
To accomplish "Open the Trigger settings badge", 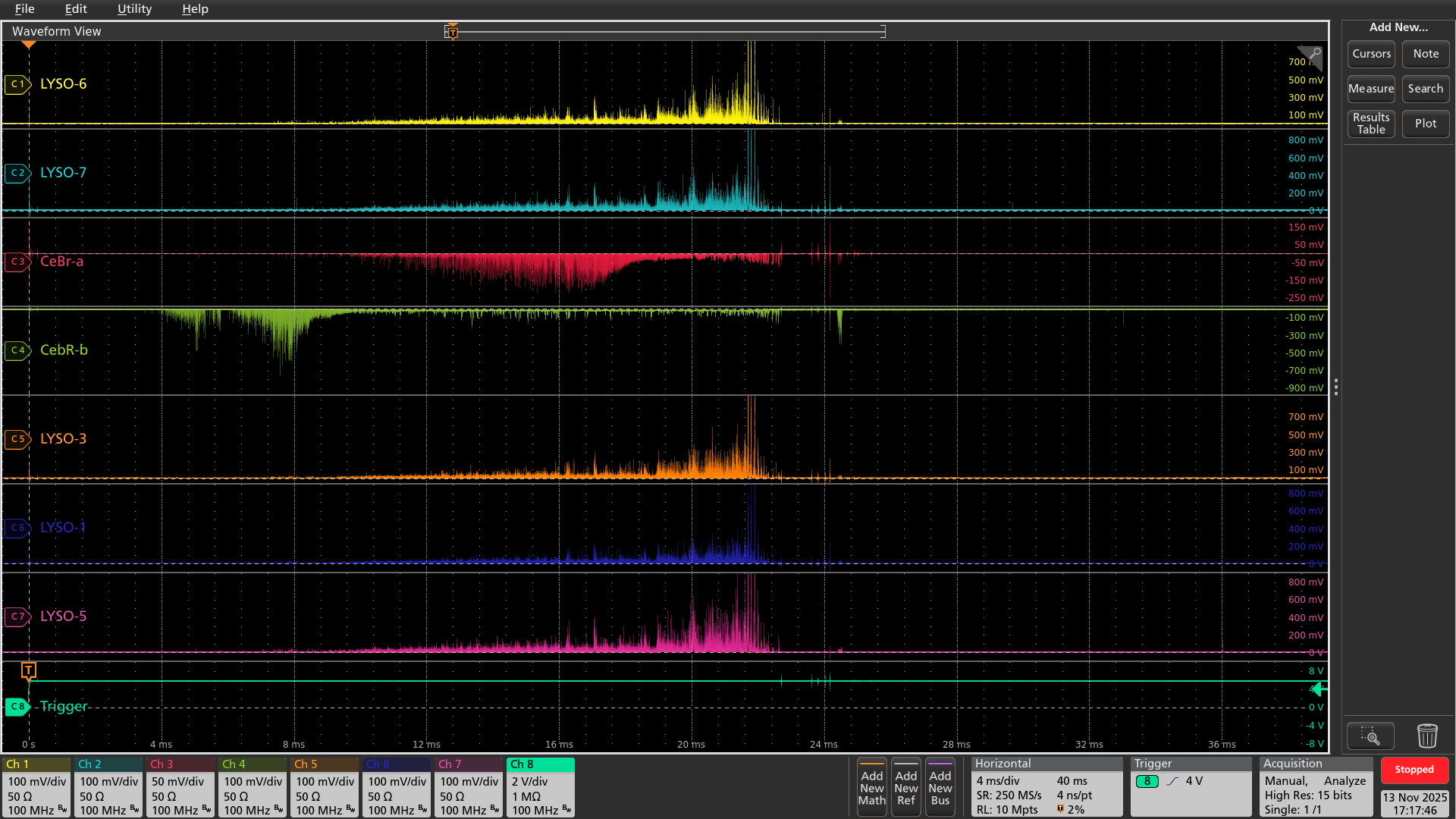I will [1191, 787].
